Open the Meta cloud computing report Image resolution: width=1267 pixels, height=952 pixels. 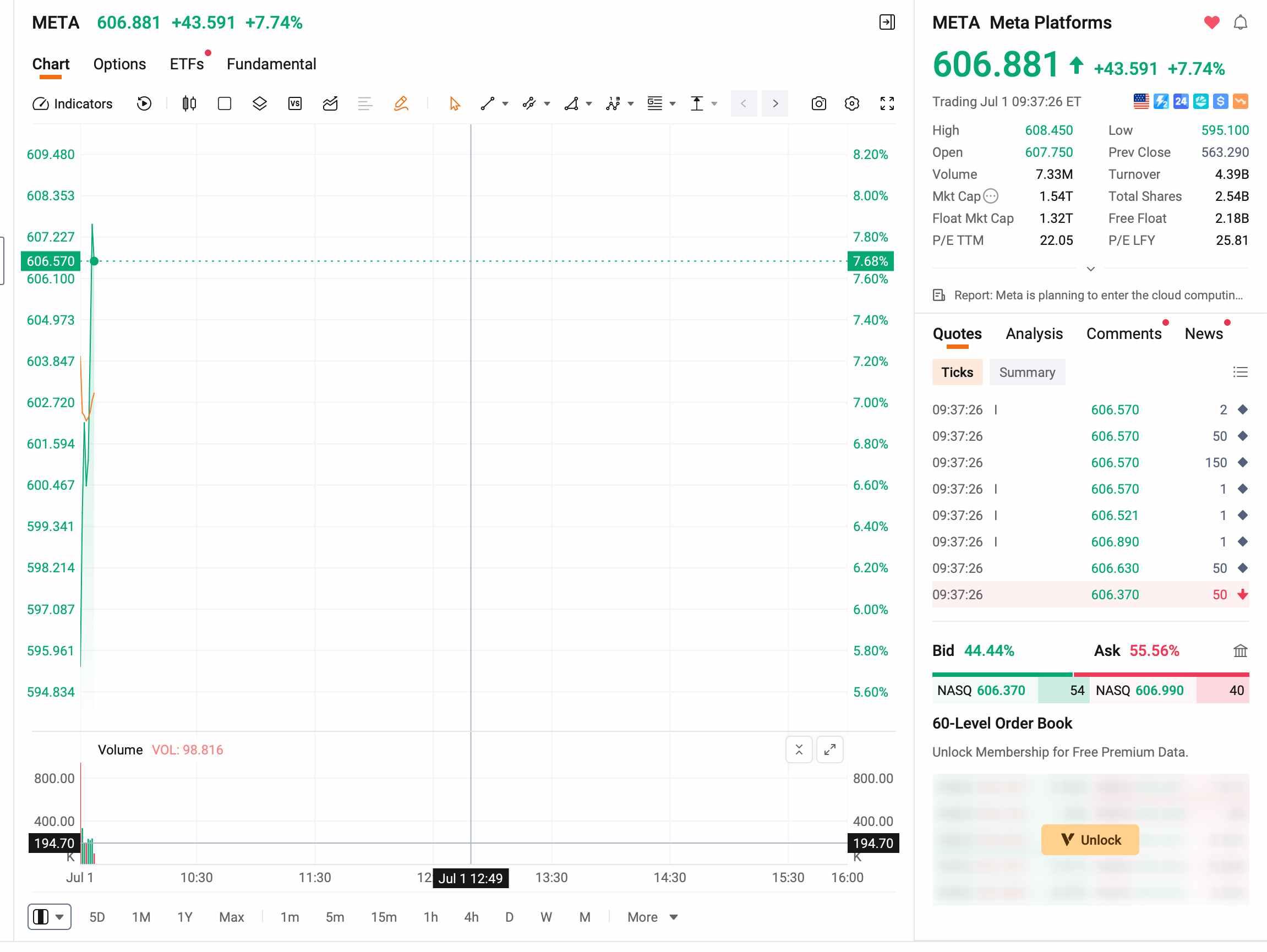pos(1088,295)
